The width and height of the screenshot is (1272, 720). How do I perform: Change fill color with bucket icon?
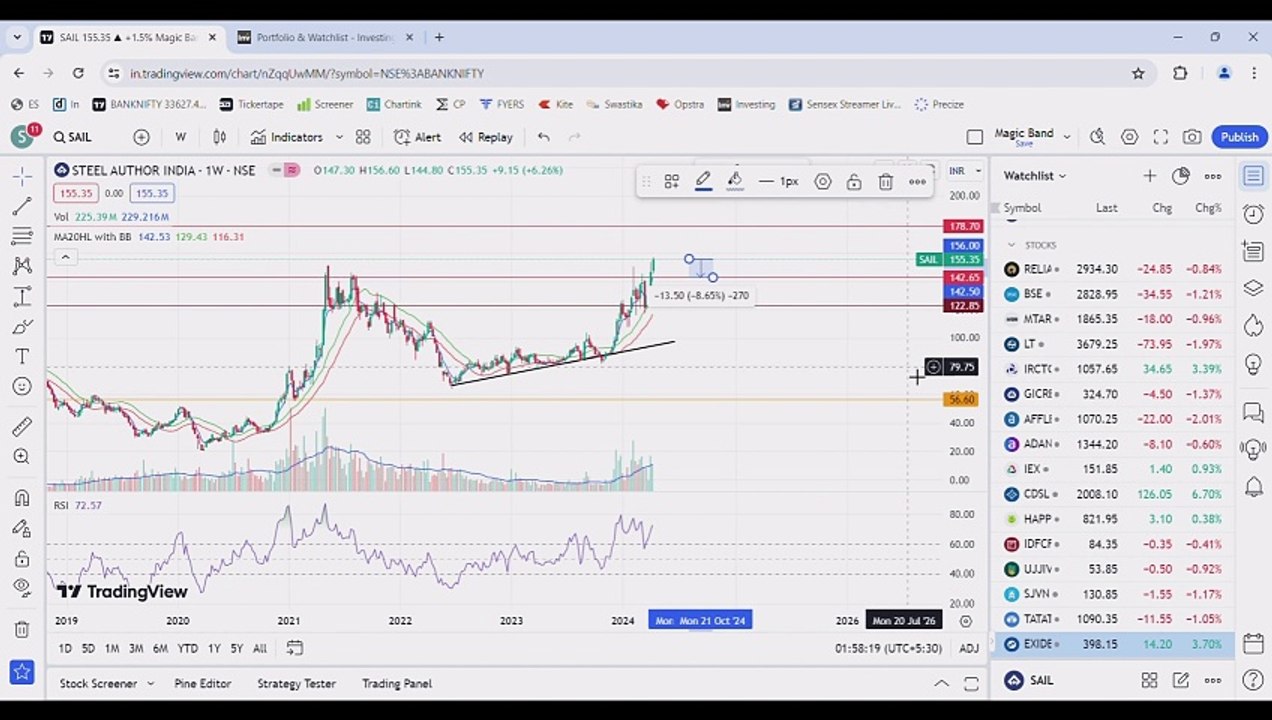tap(735, 182)
